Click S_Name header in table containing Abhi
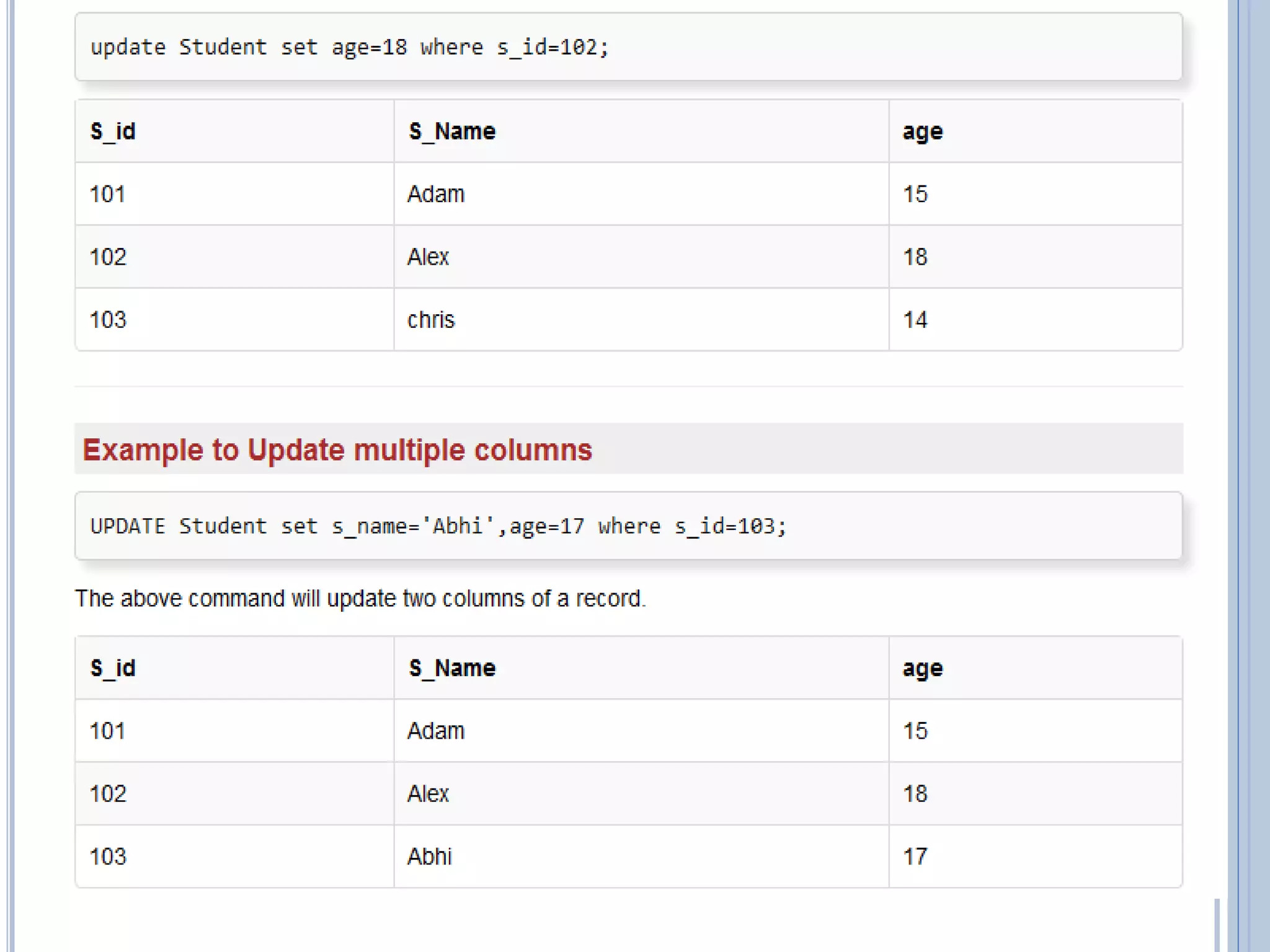Viewport: 1270px width, 952px height. (452, 668)
